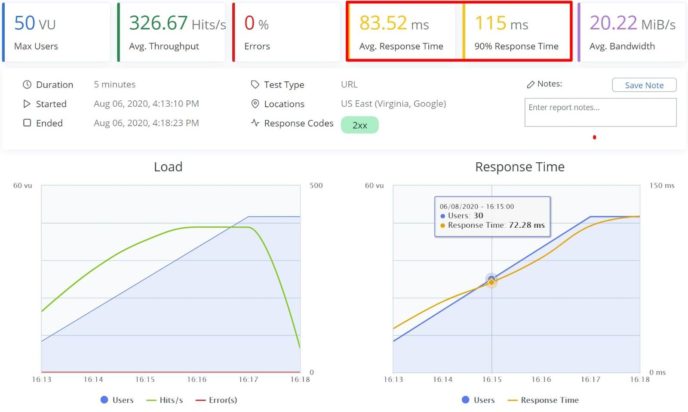Click the 'URL' test type value
This screenshot has width=688, height=412.
click(349, 84)
